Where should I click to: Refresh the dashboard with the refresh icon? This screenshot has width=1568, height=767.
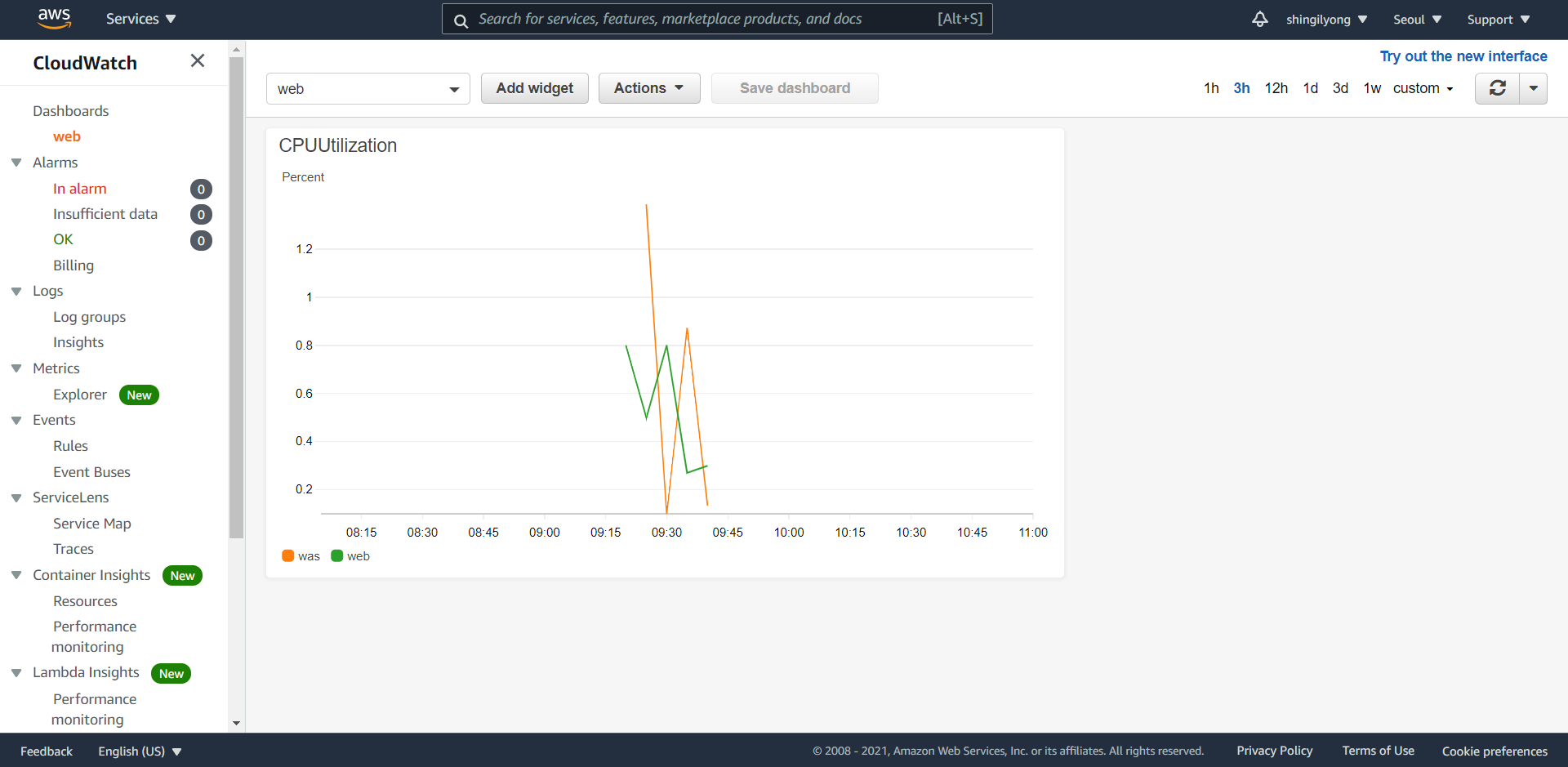coord(1497,88)
